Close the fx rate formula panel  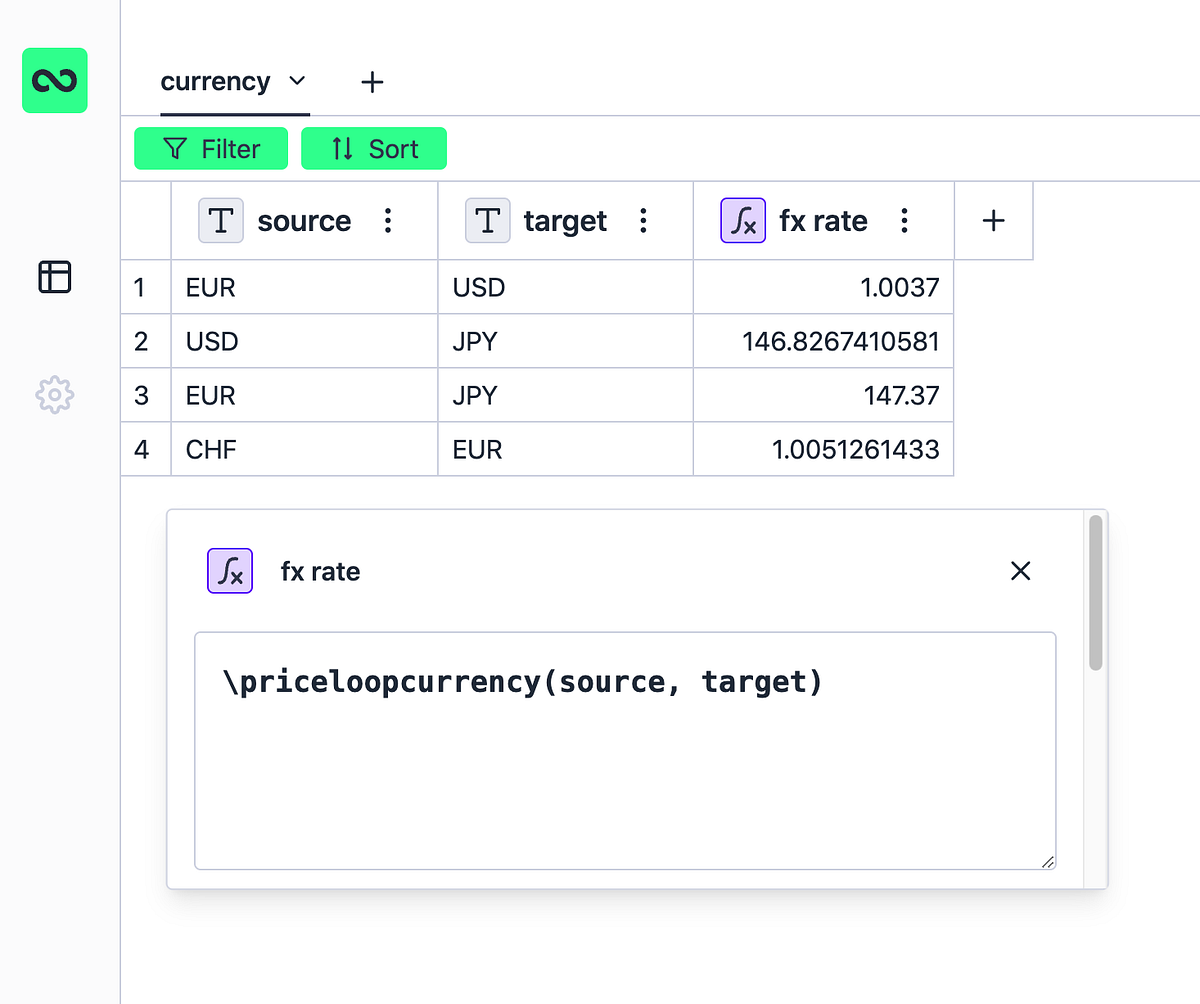pyautogui.click(x=1020, y=571)
